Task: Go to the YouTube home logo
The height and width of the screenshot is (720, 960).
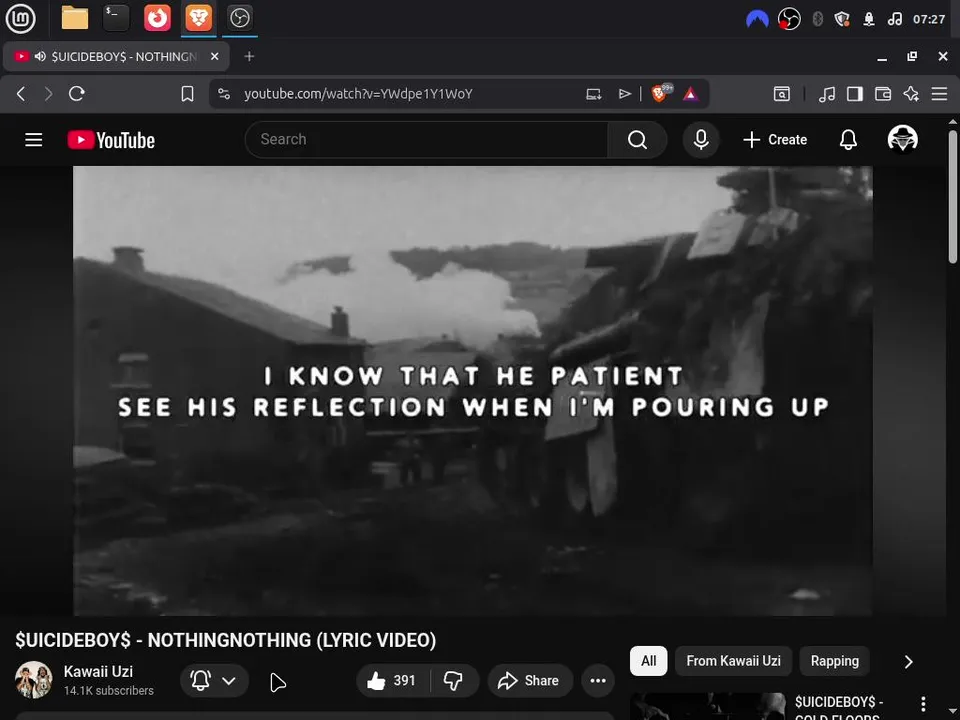Action: [111, 140]
